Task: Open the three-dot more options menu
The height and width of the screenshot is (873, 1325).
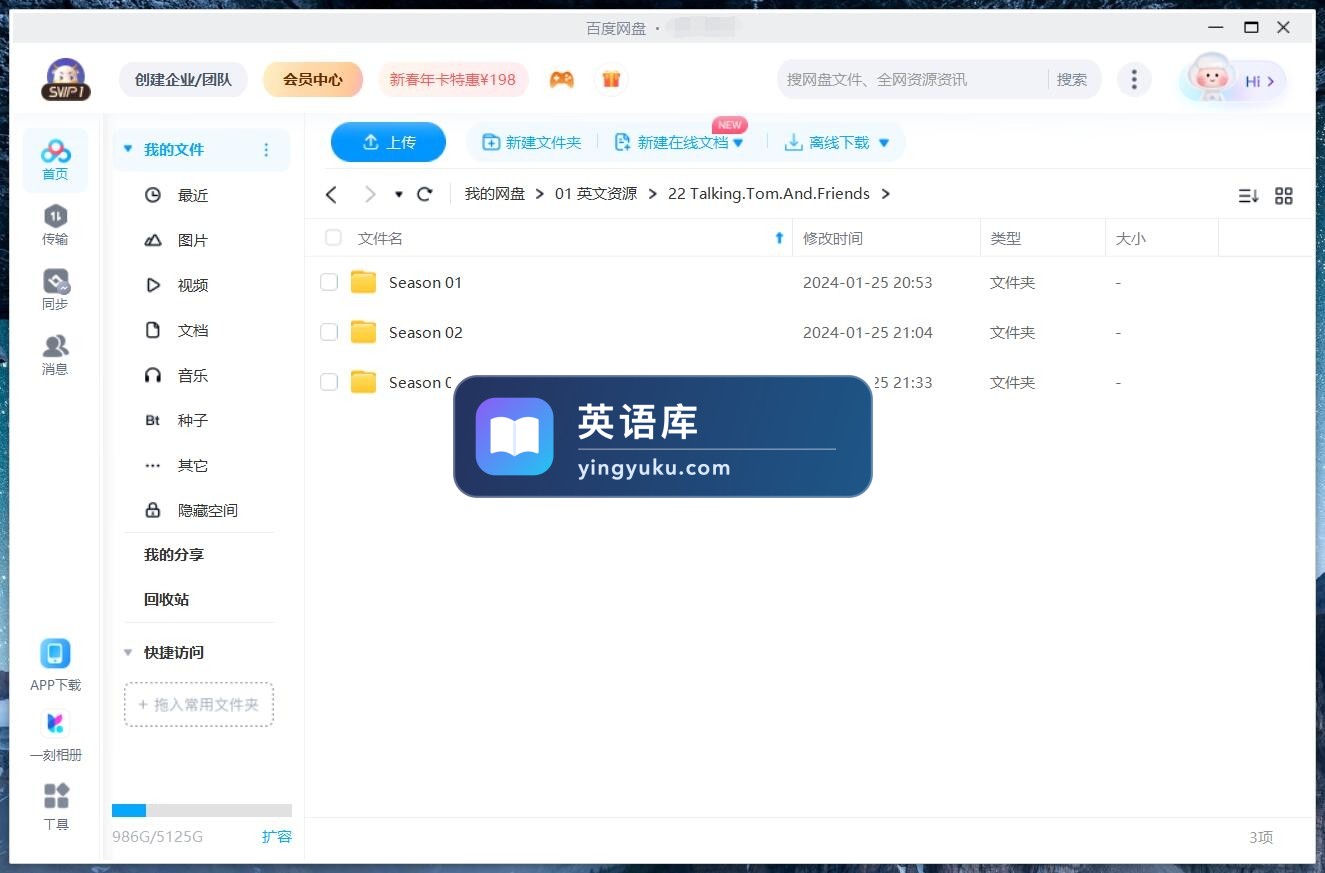Action: [1133, 79]
